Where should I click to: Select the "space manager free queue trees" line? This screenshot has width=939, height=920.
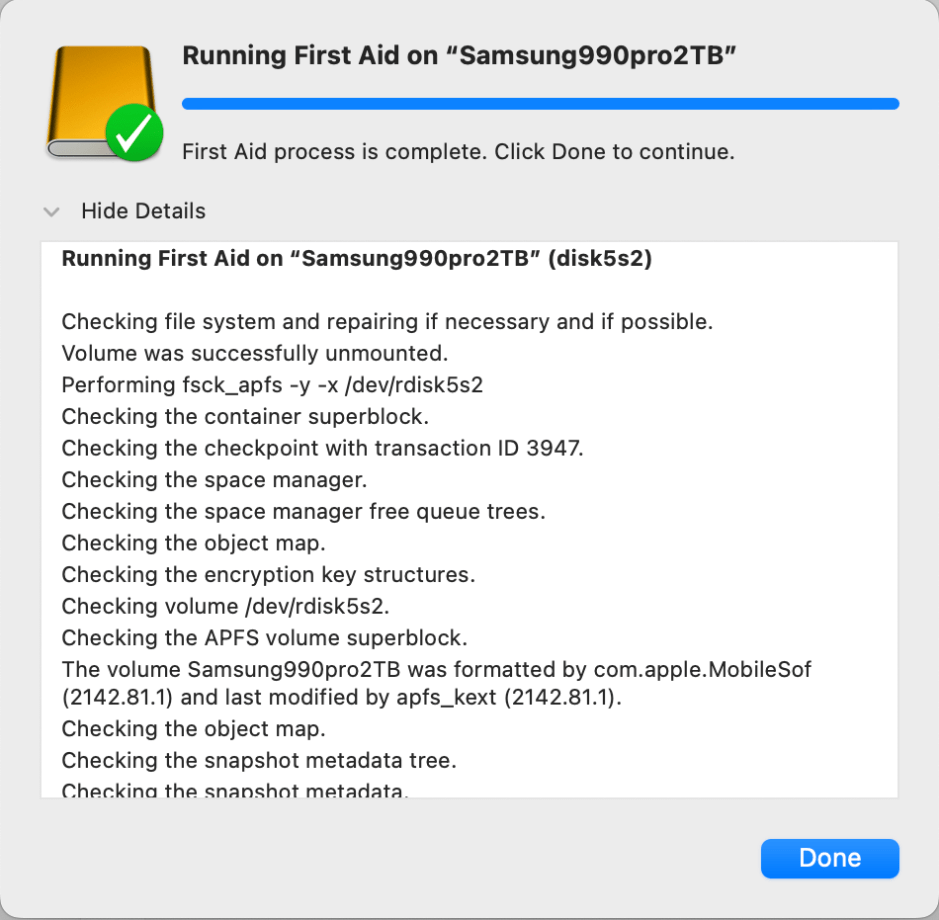(303, 512)
